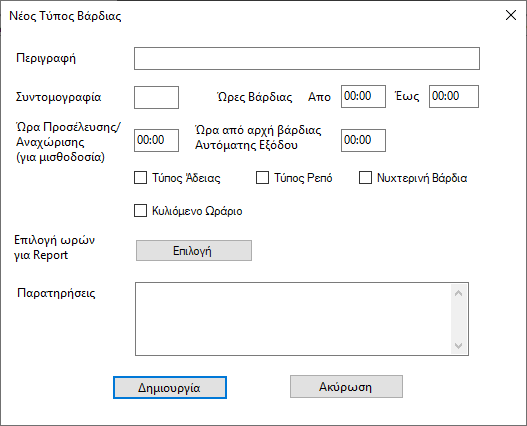
Task: Click inside the Παρατηρήσεις notes area
Action: pyautogui.click(x=293, y=319)
